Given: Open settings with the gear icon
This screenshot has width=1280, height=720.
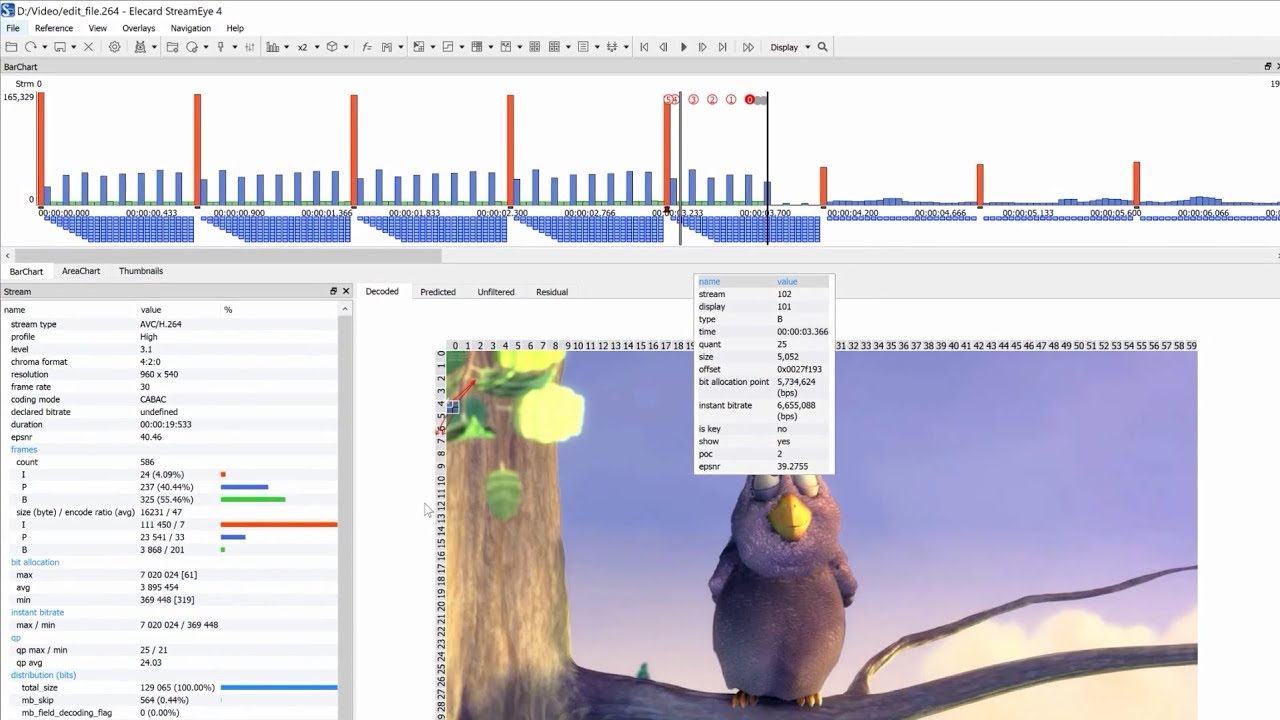Looking at the screenshot, I should (115, 47).
